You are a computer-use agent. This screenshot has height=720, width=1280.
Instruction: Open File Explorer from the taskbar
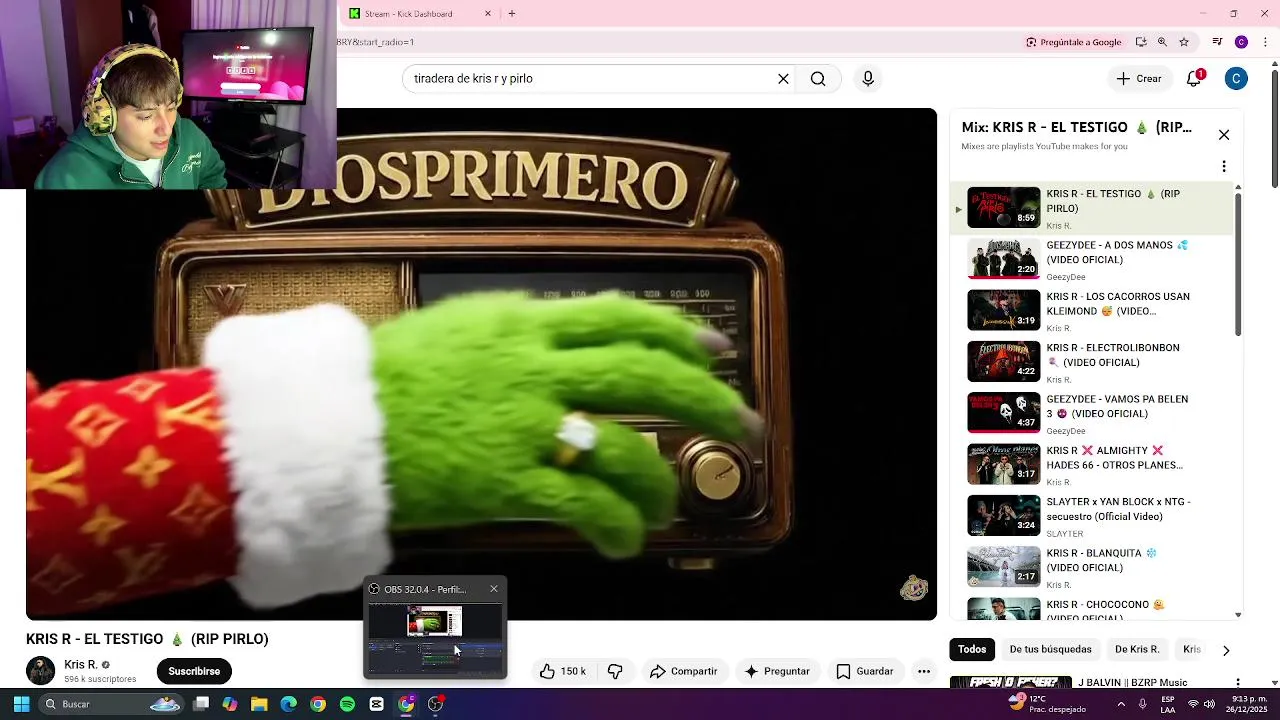pyautogui.click(x=259, y=704)
